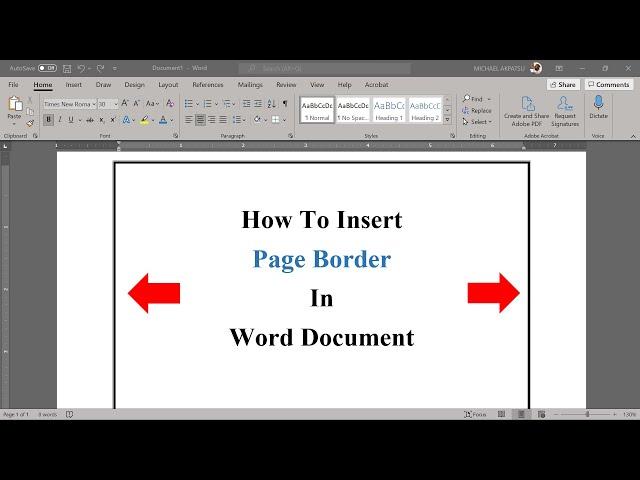Click the zoom slider handle in status bar
This screenshot has width=640, height=480.
(587, 414)
